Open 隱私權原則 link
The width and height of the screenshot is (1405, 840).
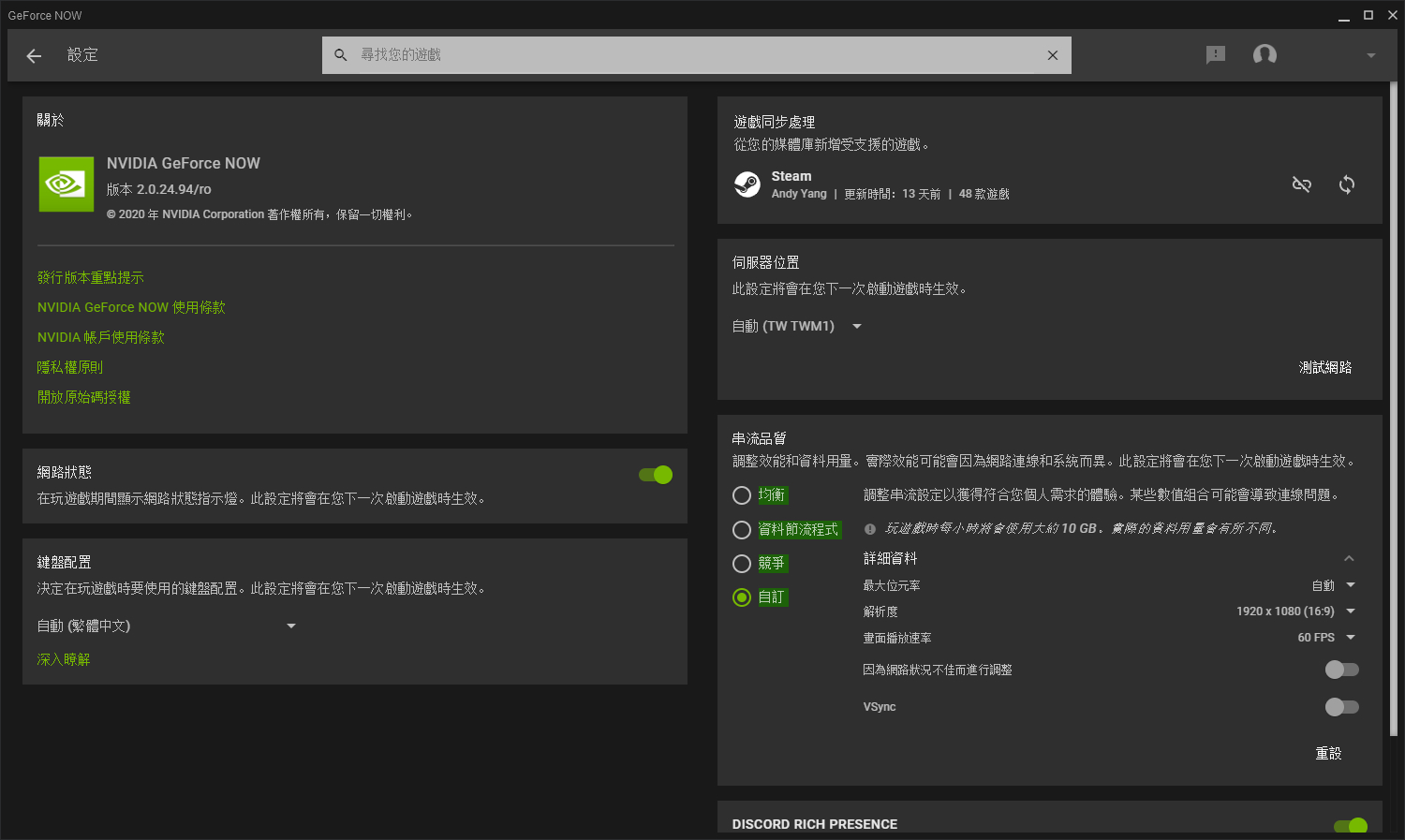click(70, 367)
